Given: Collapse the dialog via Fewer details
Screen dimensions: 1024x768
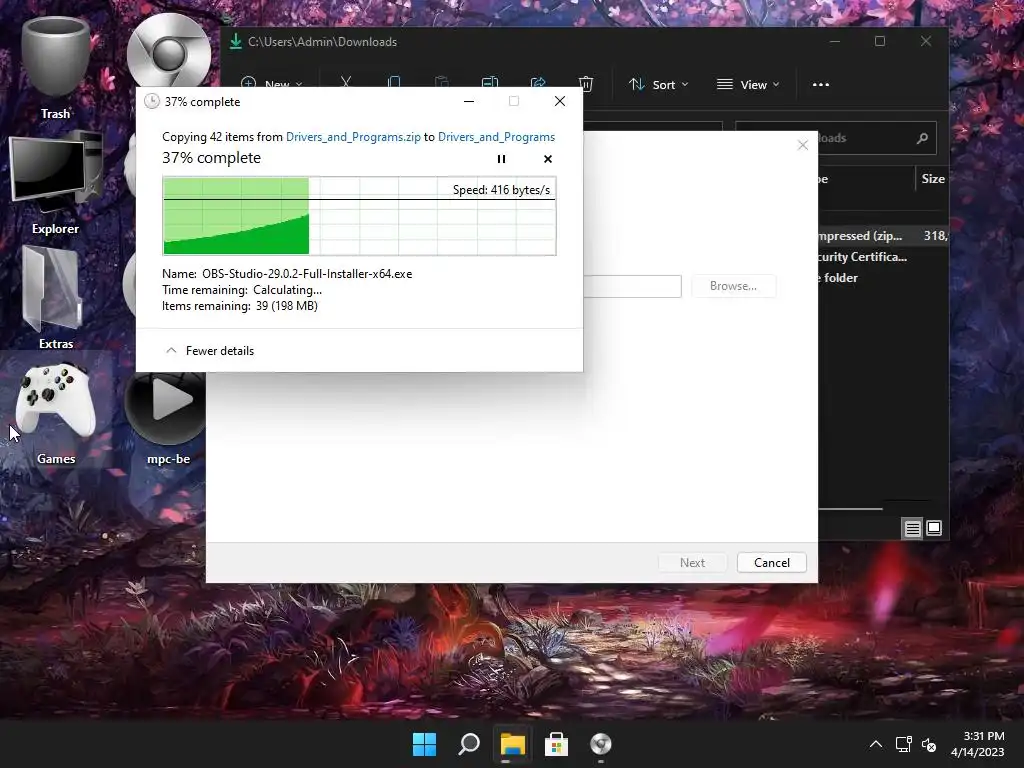Looking at the screenshot, I should point(210,351).
